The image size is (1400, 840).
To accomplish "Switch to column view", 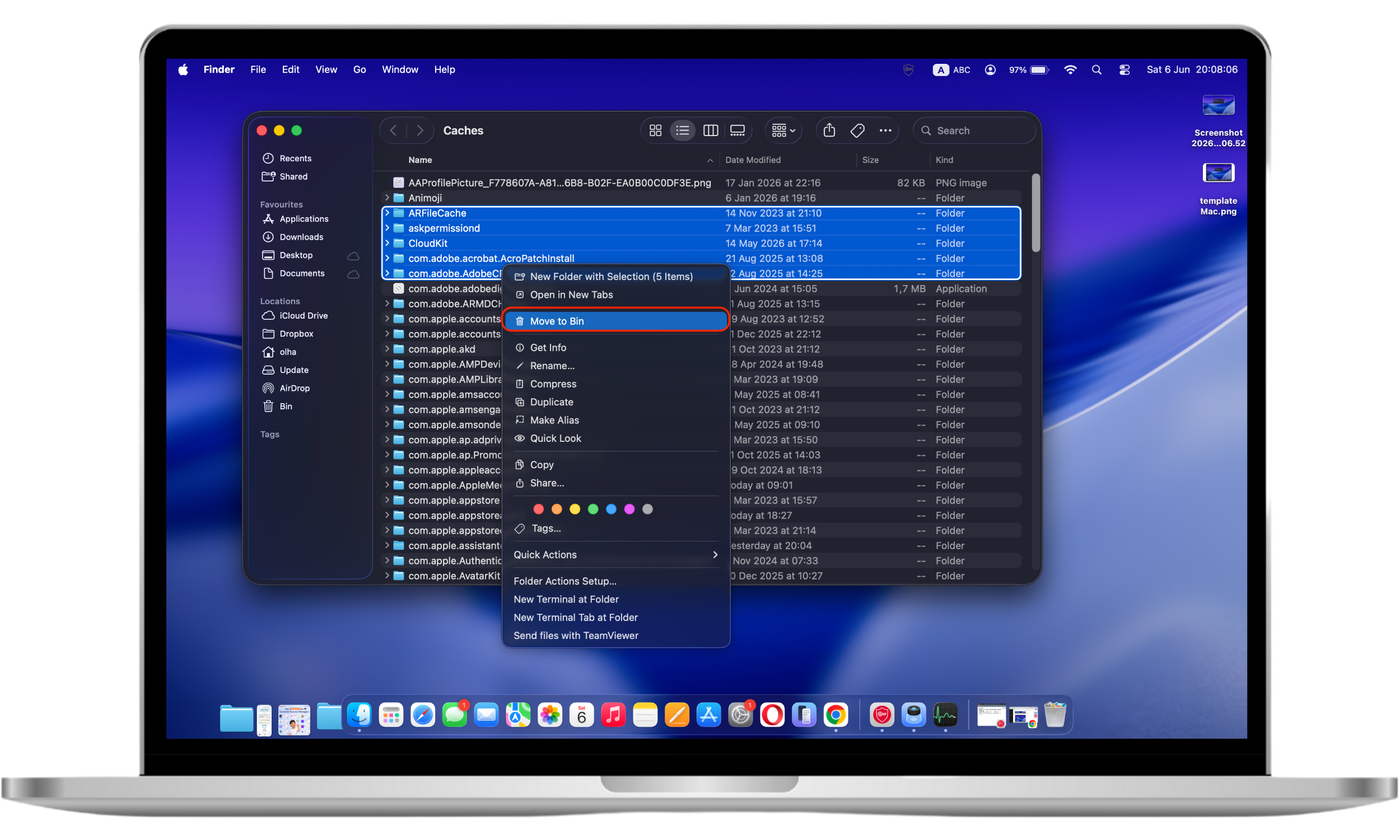I will point(711,130).
